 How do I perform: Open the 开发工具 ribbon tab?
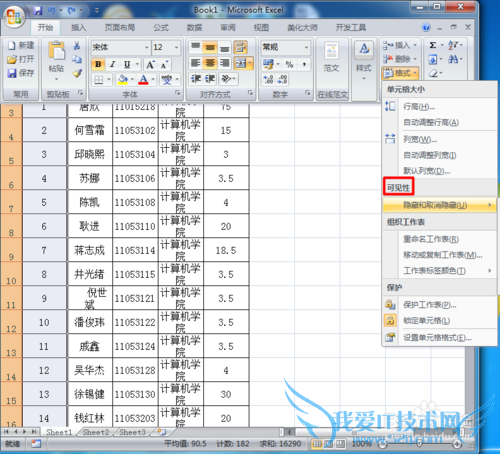(351, 27)
